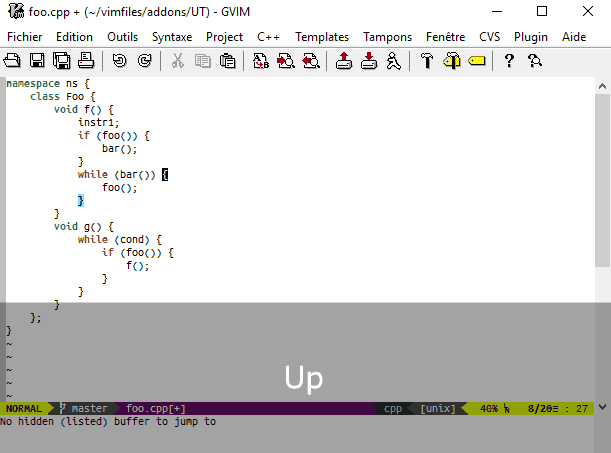This screenshot has width=611, height=453.
Task: Click the 'class Foo {' line
Action: (x=63, y=97)
